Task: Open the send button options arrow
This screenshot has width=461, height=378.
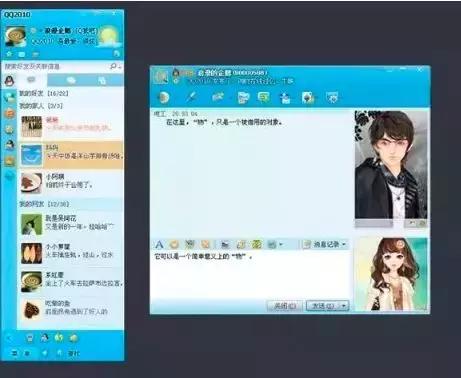Action: click(344, 305)
